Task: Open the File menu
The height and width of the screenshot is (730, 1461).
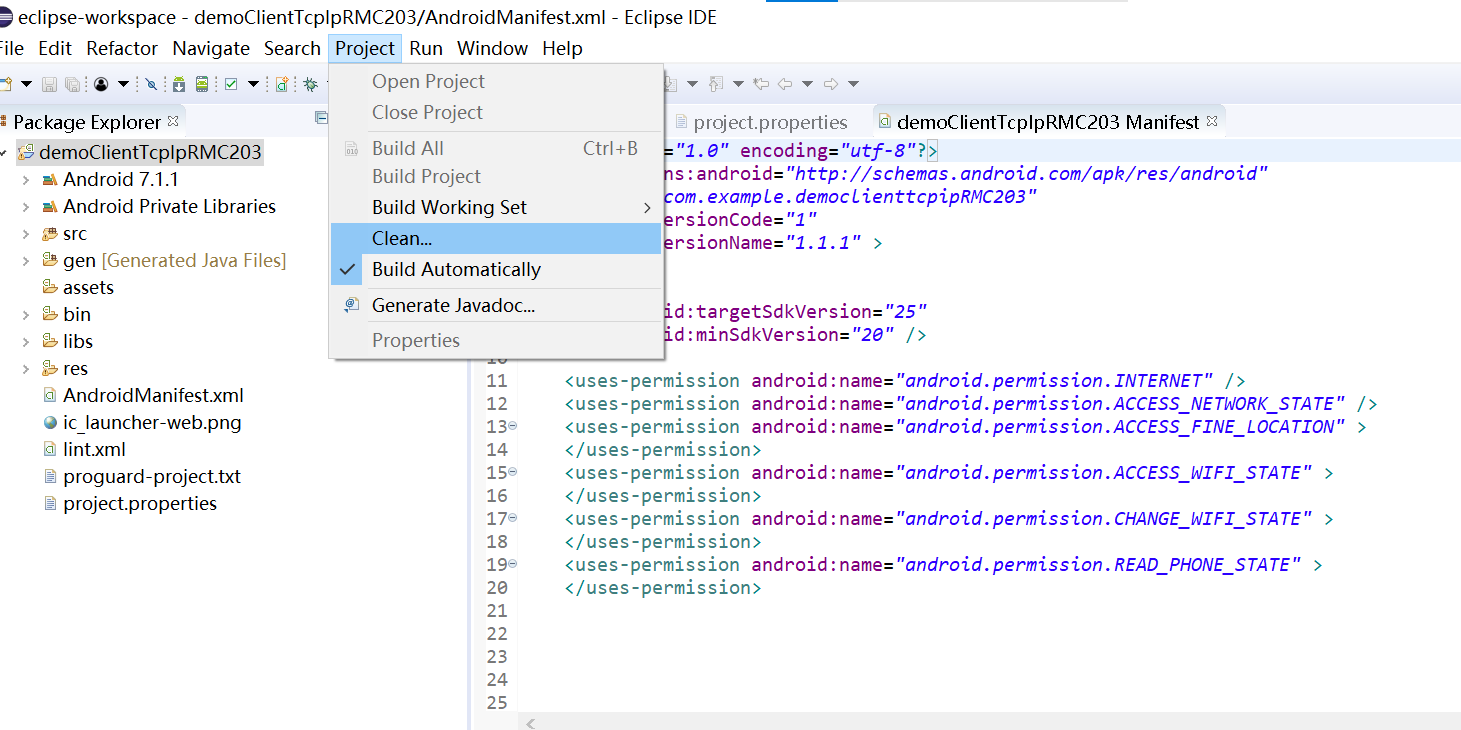Action: (x=12, y=48)
